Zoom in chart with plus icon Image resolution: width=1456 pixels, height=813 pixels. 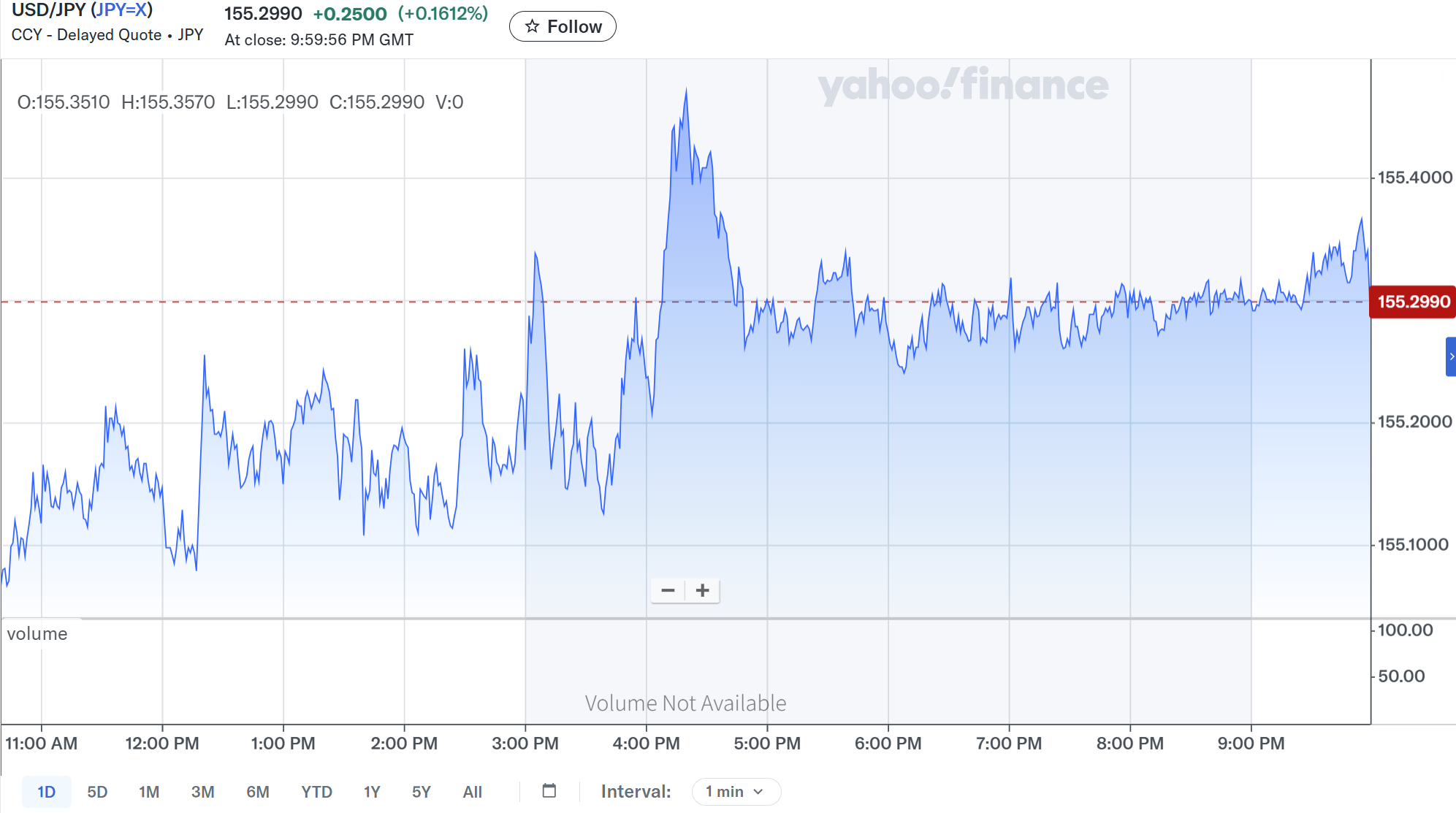coord(702,590)
